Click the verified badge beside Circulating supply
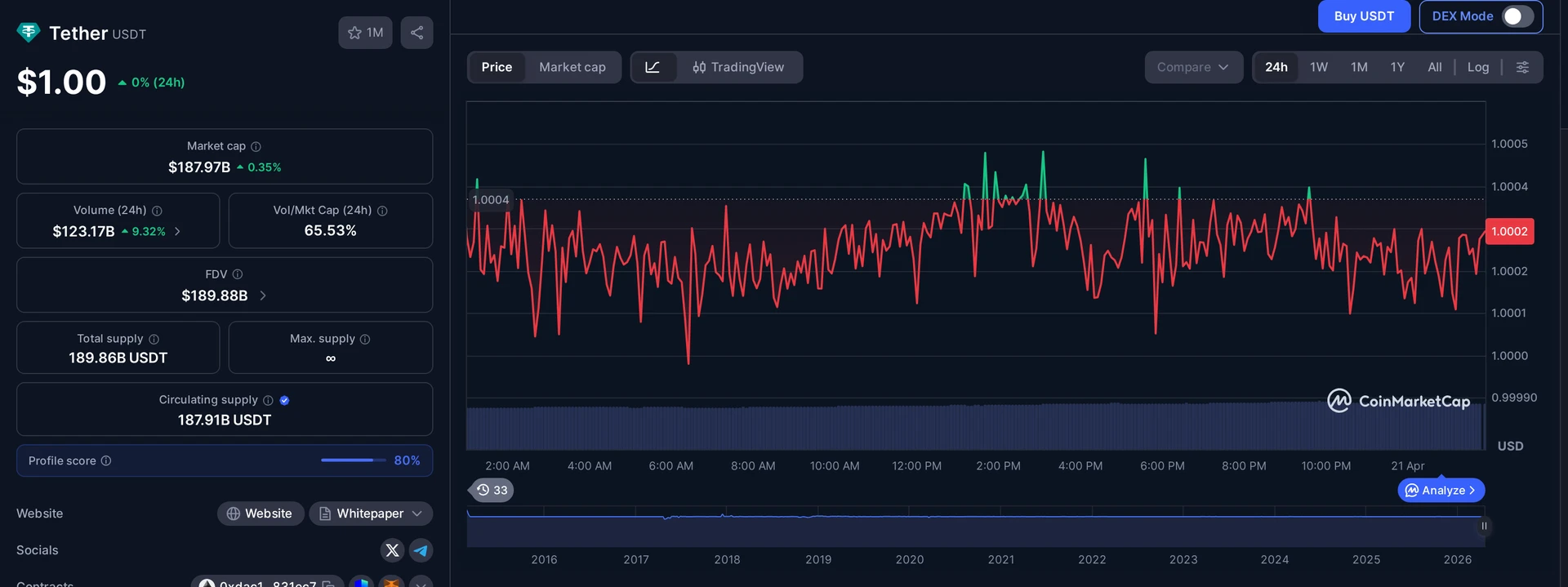Image resolution: width=1568 pixels, height=587 pixels. [x=284, y=400]
